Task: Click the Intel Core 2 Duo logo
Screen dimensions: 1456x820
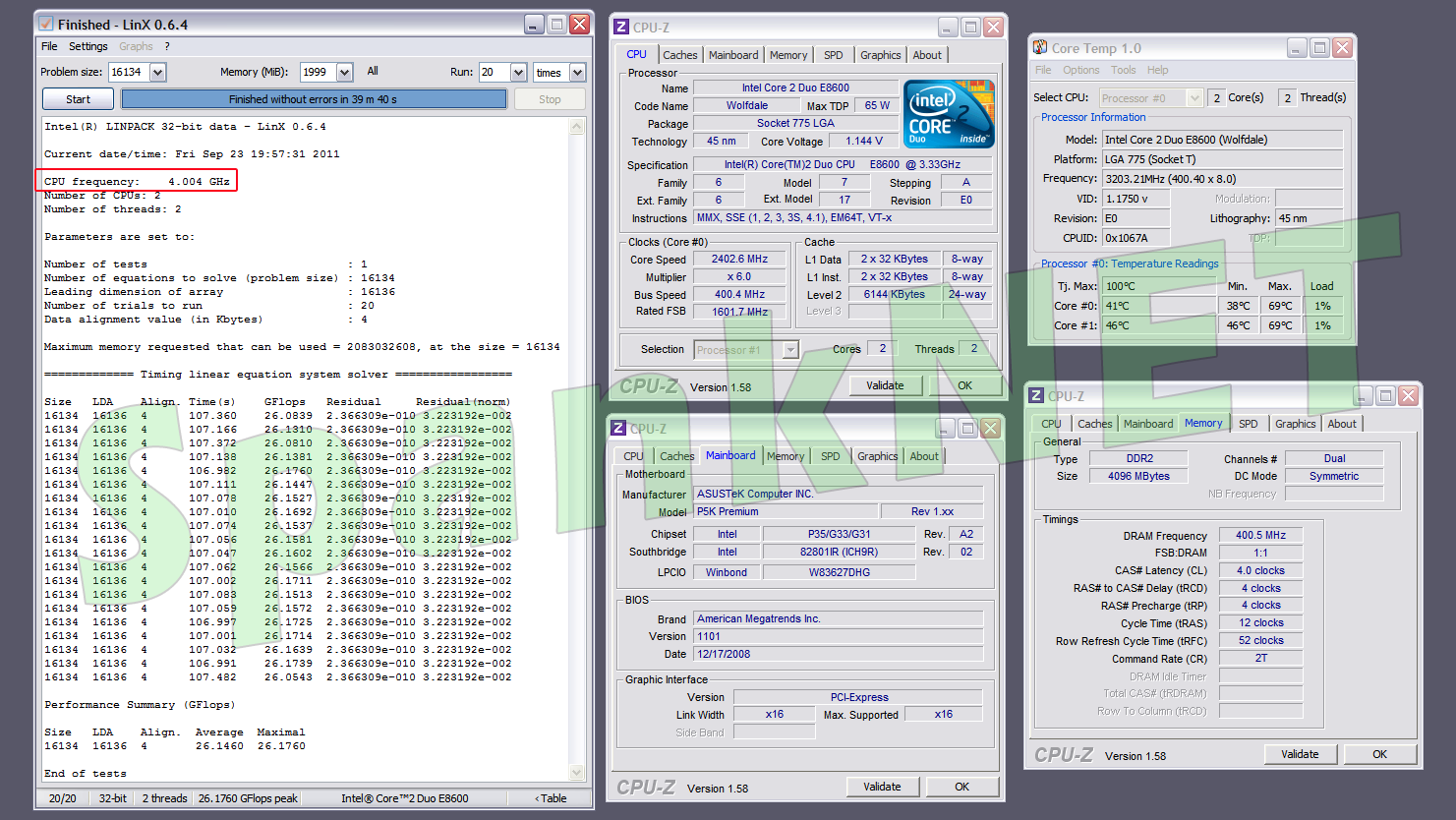Action: pyautogui.click(x=949, y=114)
